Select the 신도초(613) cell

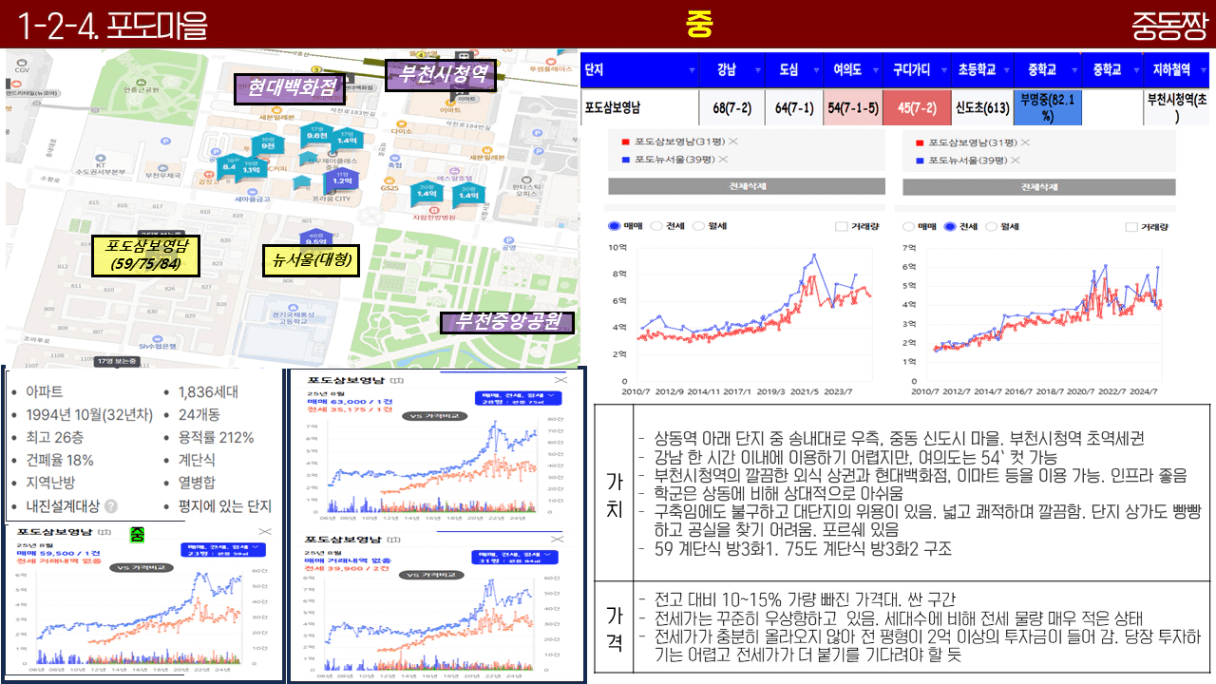coord(982,107)
